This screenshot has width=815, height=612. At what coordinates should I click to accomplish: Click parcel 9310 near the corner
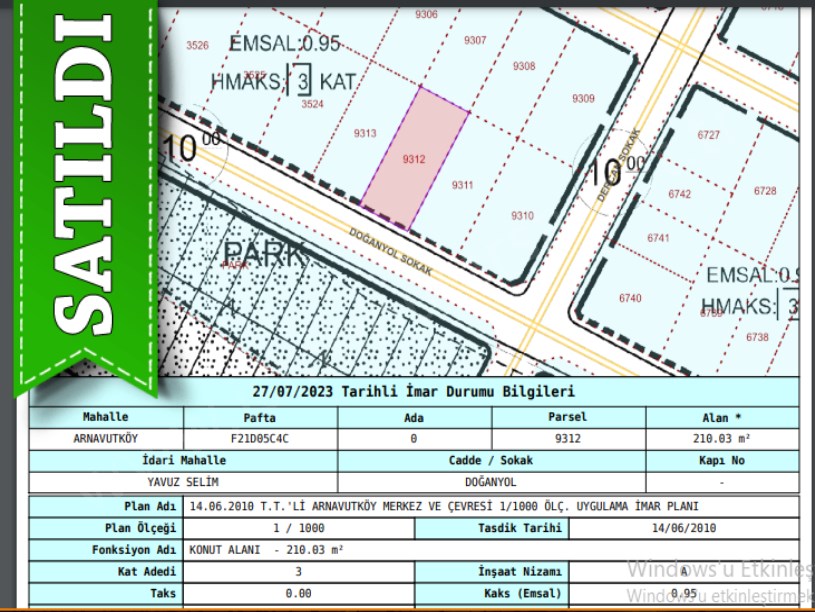(522, 216)
